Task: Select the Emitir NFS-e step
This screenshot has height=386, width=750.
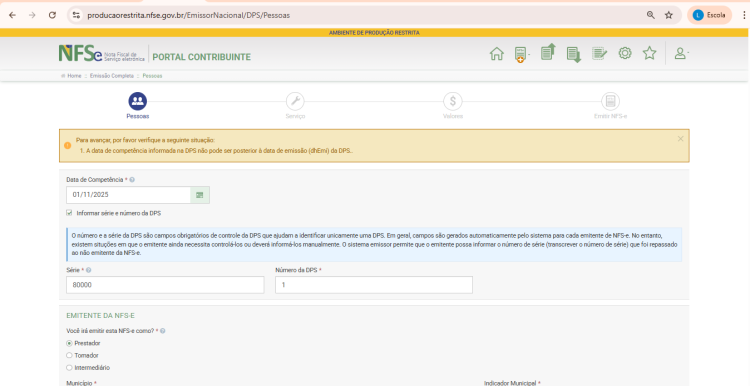Action: tap(610, 101)
